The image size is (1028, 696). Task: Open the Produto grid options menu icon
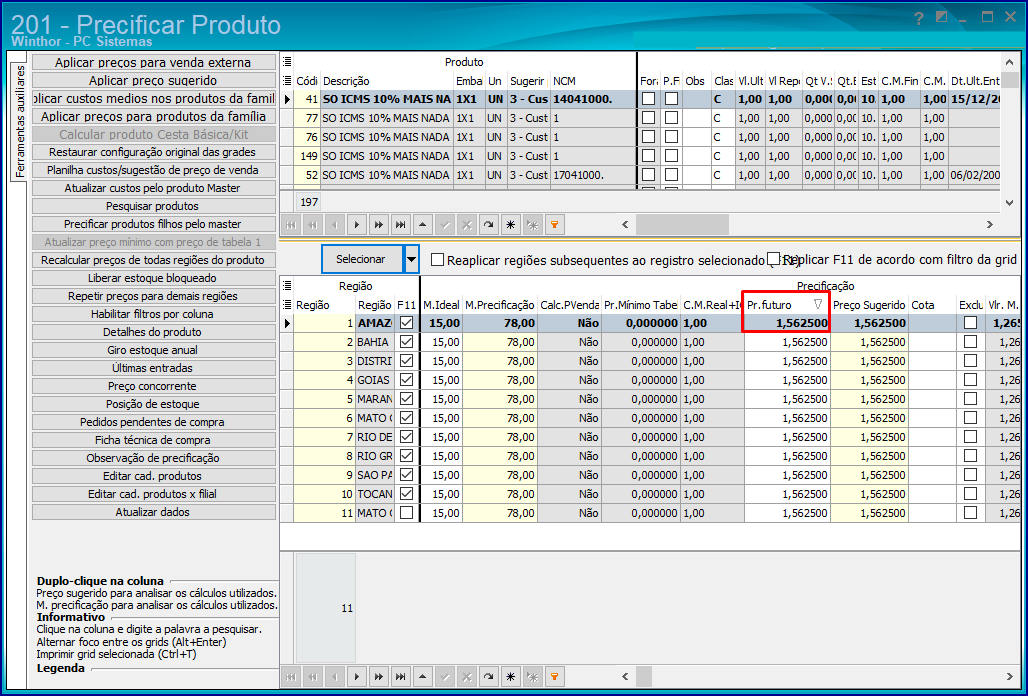coord(287,62)
